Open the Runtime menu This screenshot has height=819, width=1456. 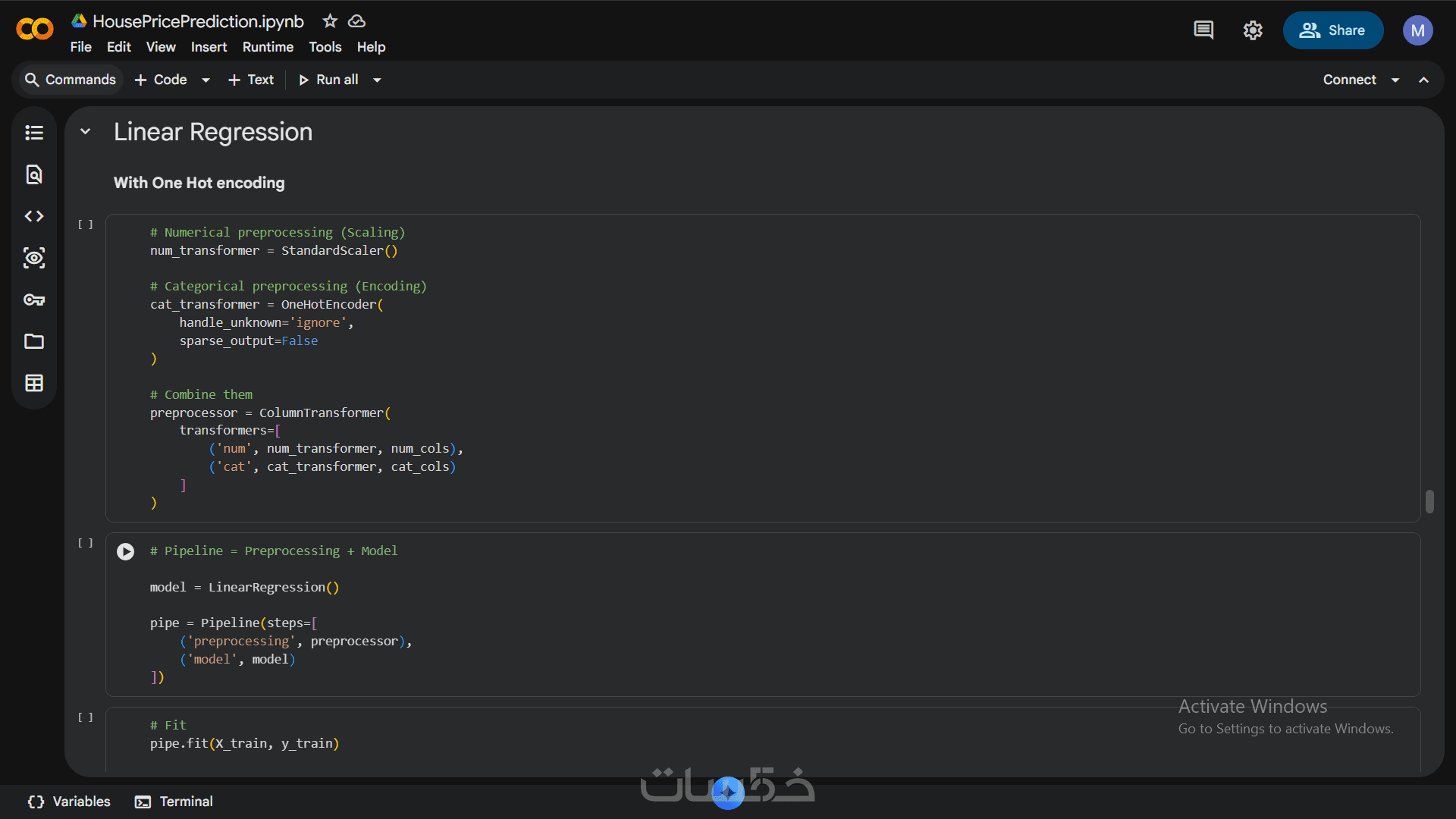(x=268, y=47)
